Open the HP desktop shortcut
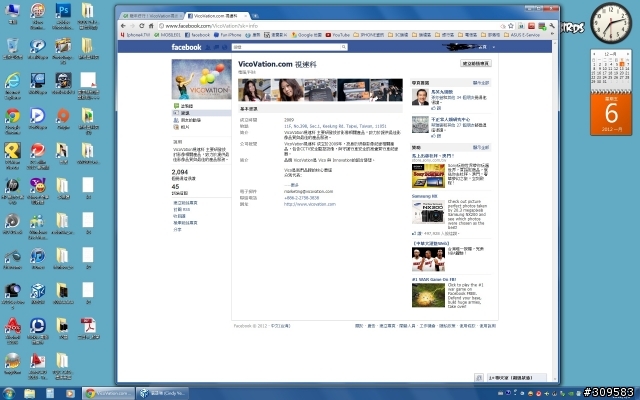This screenshot has width=640, height=400. pos(13,191)
